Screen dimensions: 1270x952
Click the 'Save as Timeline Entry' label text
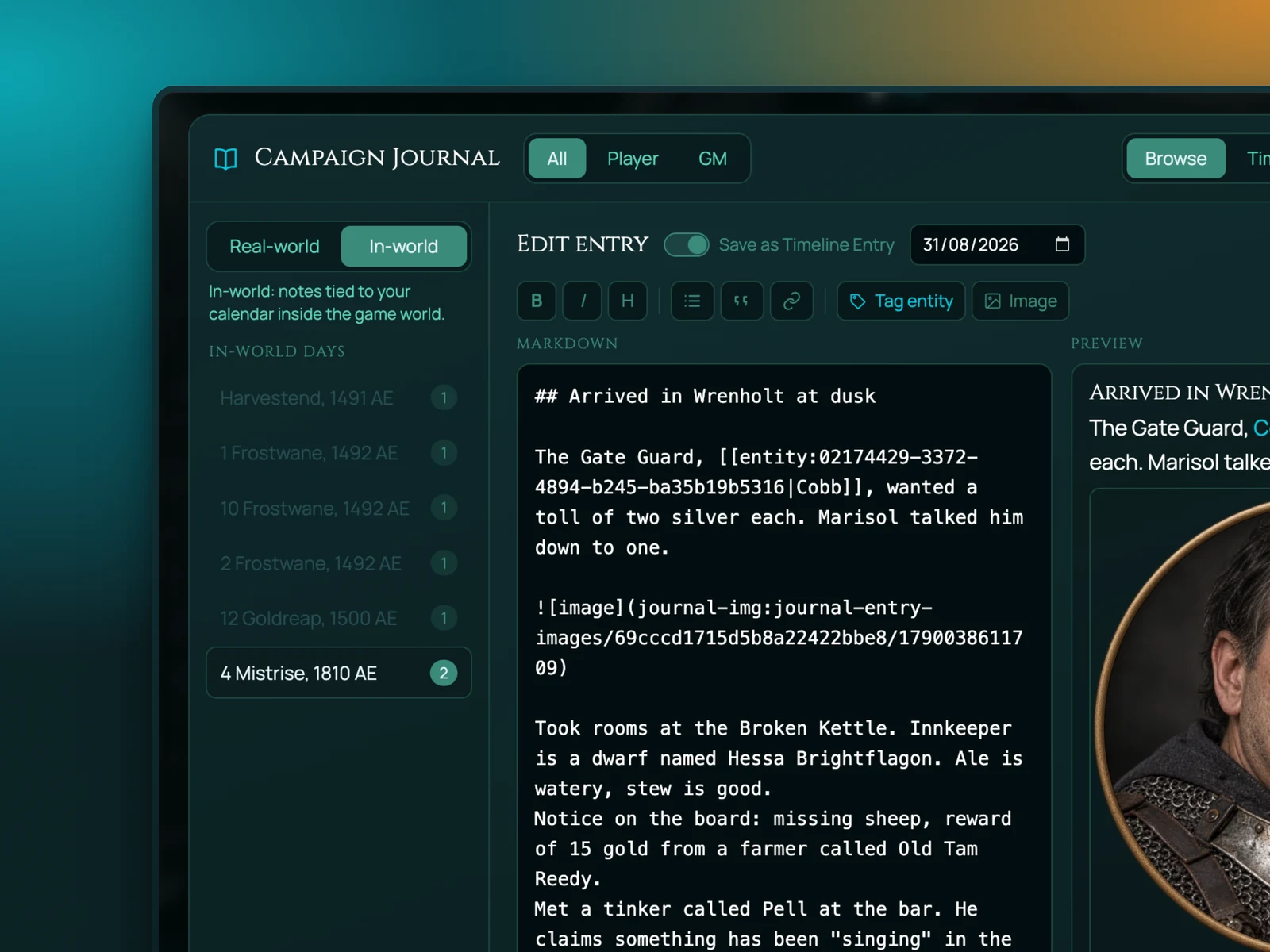coord(806,244)
